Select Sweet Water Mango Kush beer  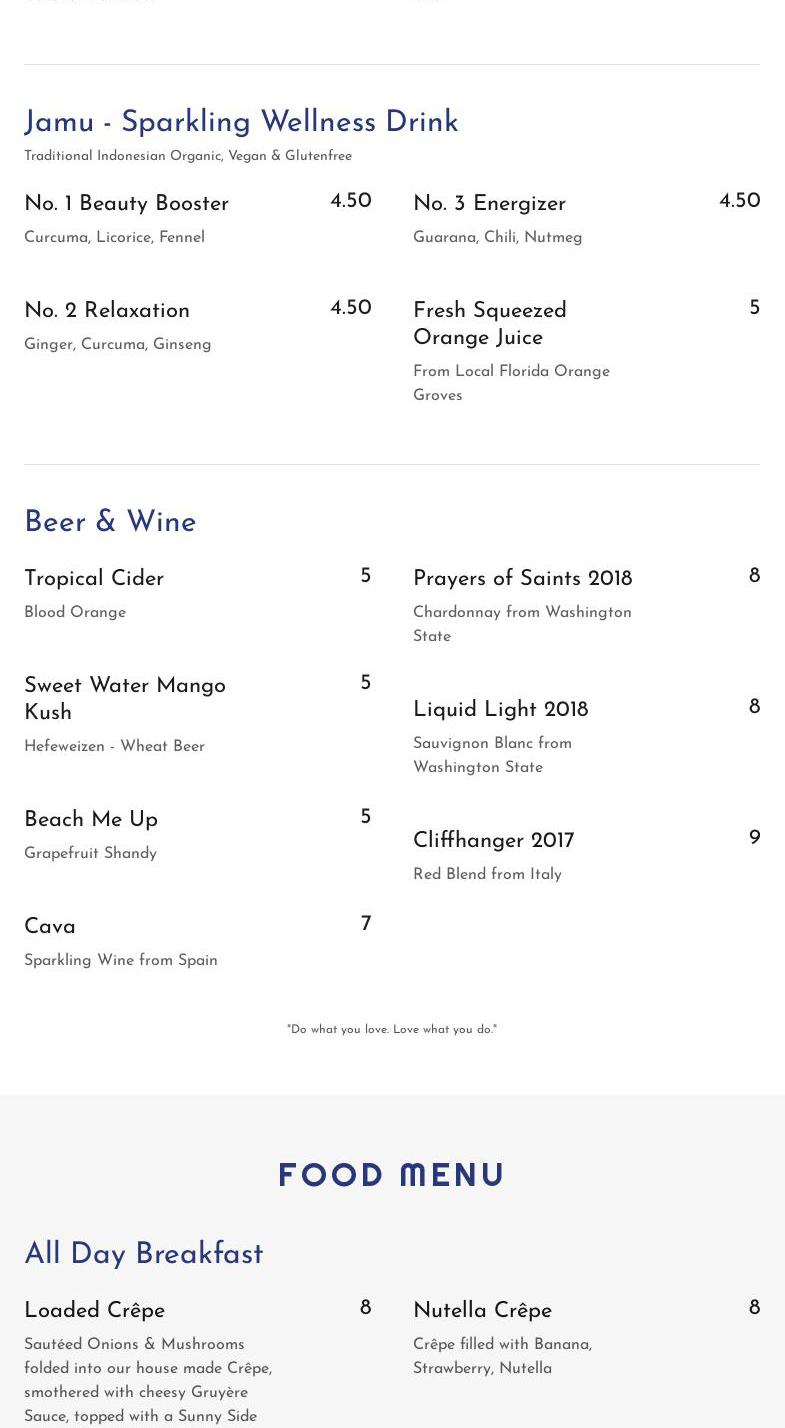coord(125,699)
